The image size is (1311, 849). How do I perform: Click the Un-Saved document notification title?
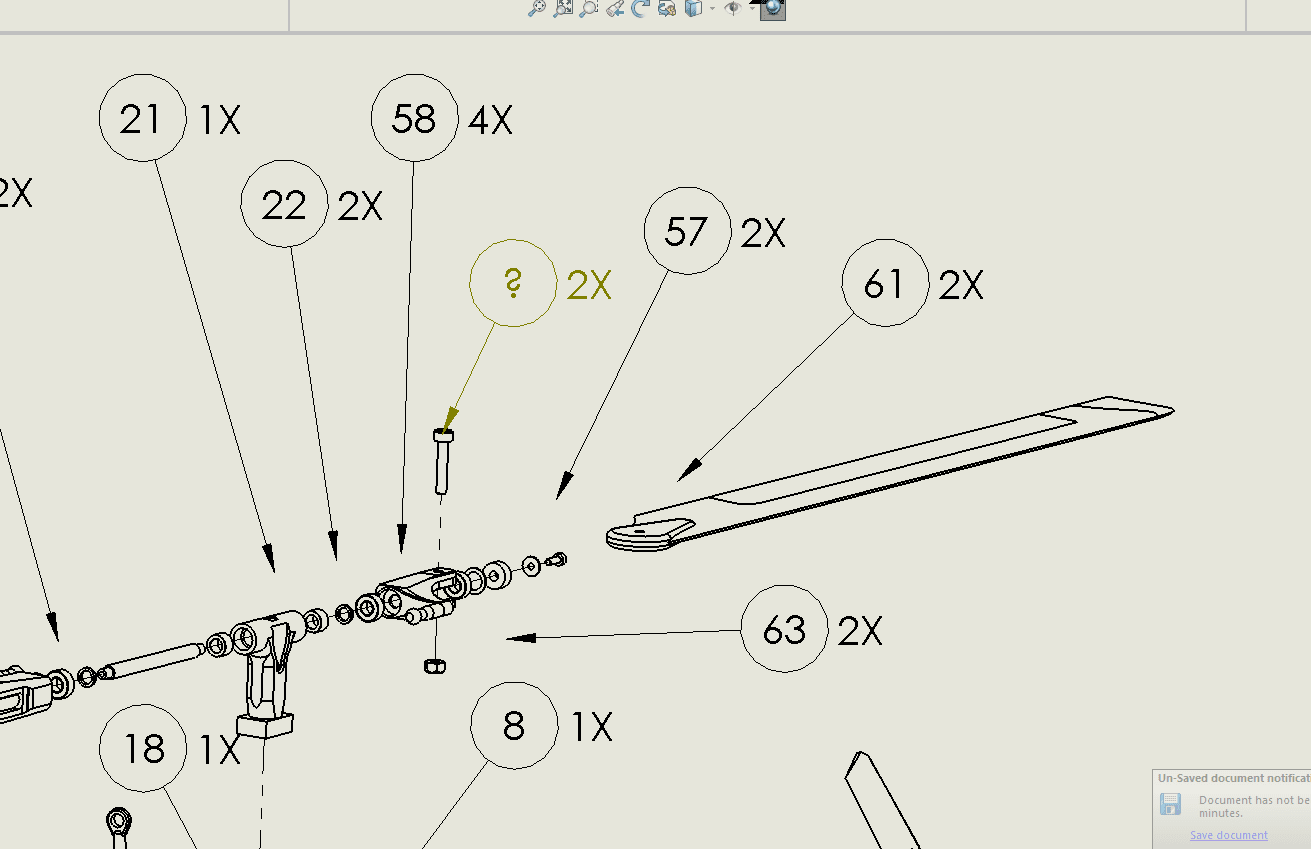(1234, 778)
